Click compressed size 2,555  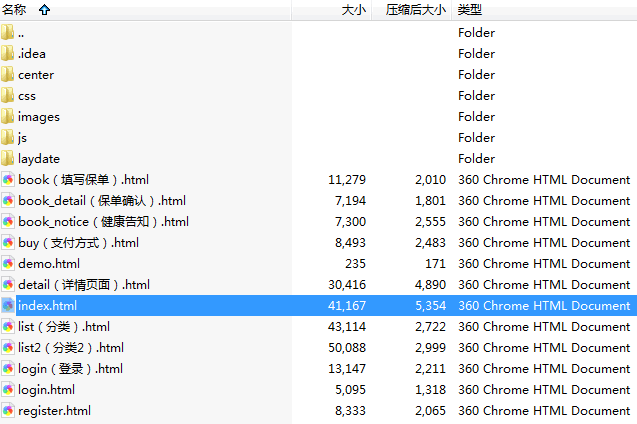(x=431, y=222)
